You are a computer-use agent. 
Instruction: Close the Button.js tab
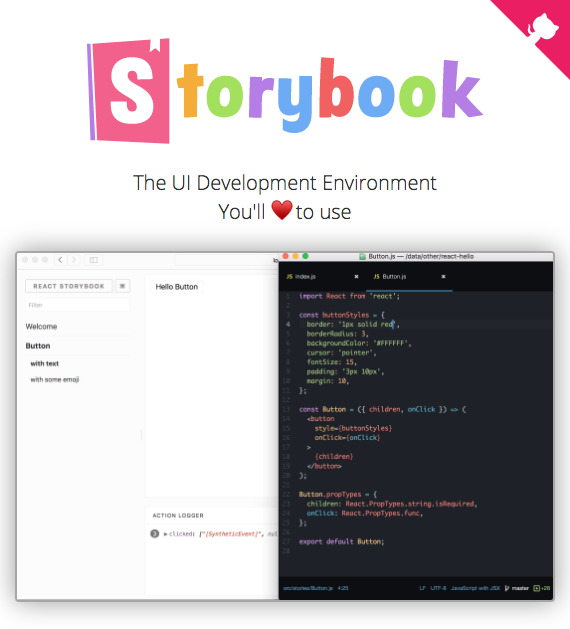click(443, 277)
